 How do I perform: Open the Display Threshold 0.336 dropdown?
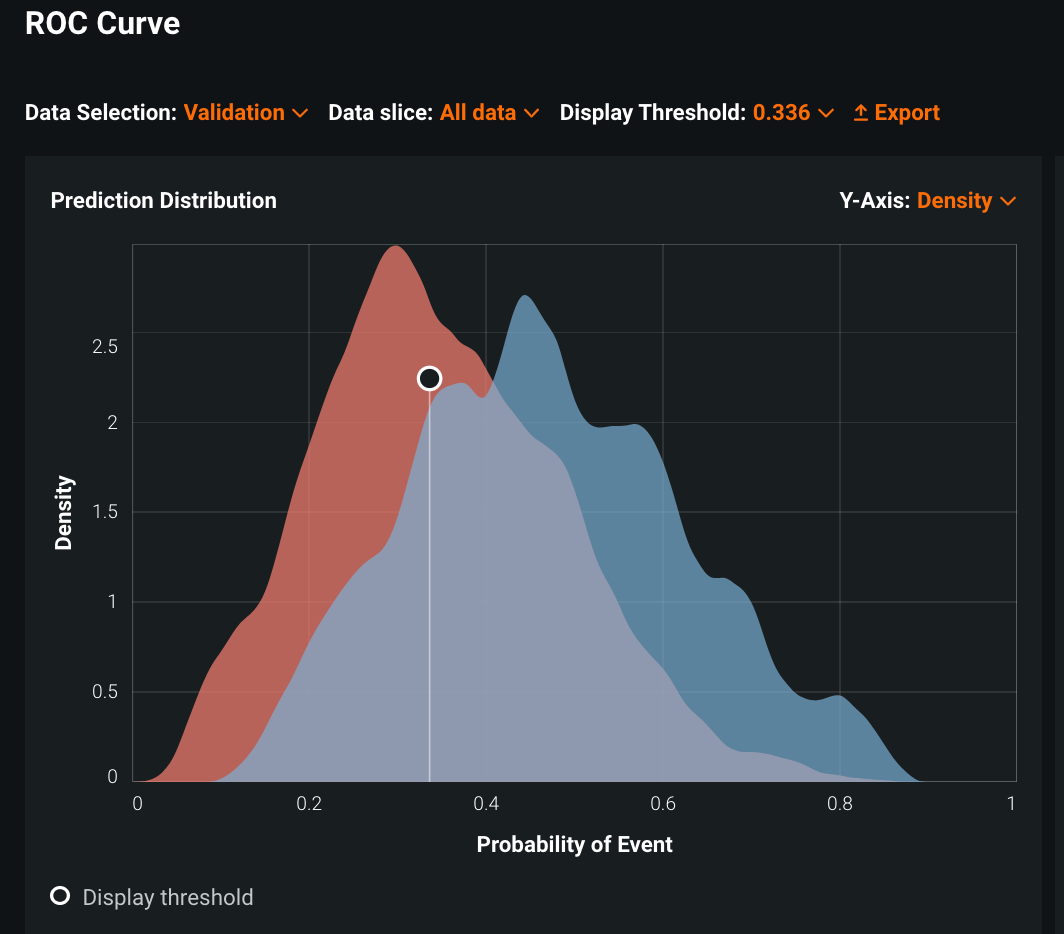pos(782,113)
